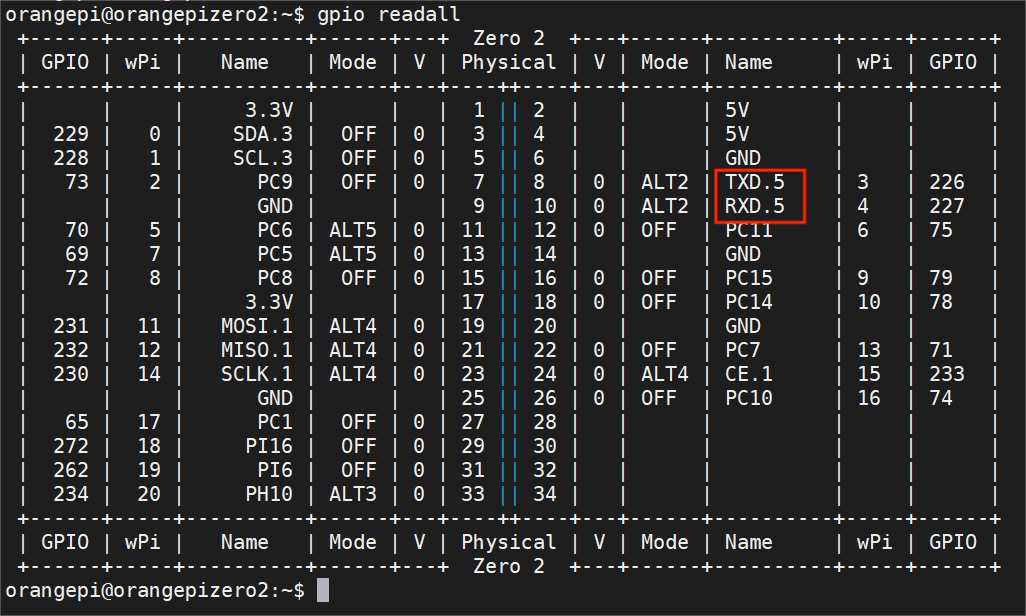Select the PC1 name cell

[x=275, y=422]
